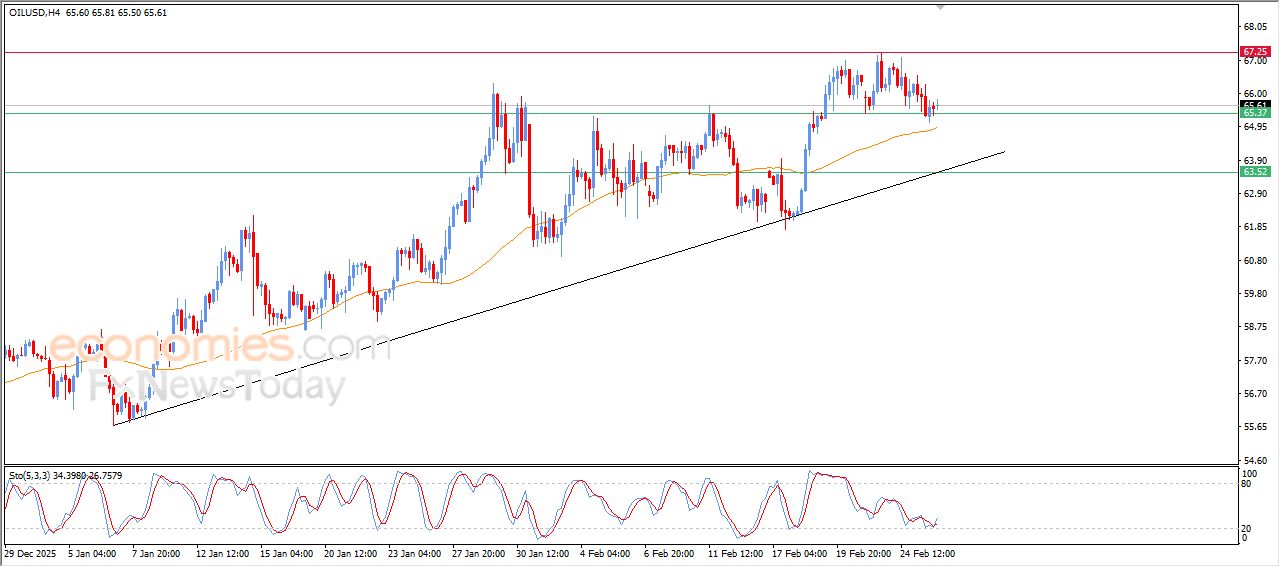Screen dimensions: 1280x567
Task: Select the green 63.52 price label
Action: [x=1254, y=172]
